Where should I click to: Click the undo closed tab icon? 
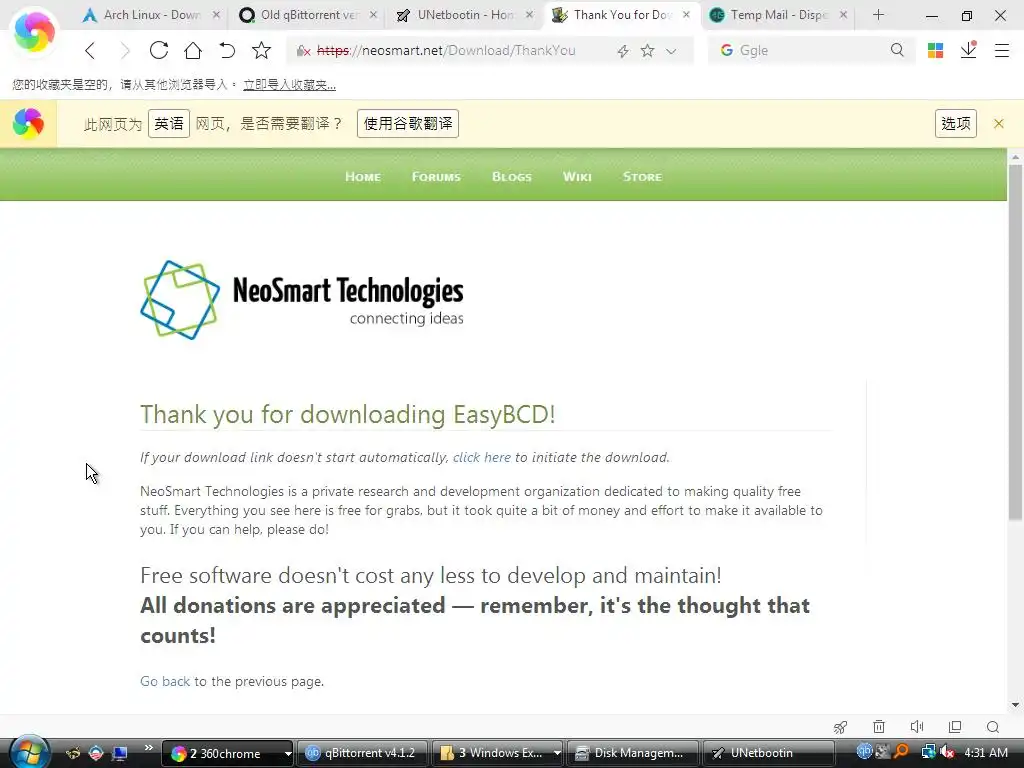[227, 50]
